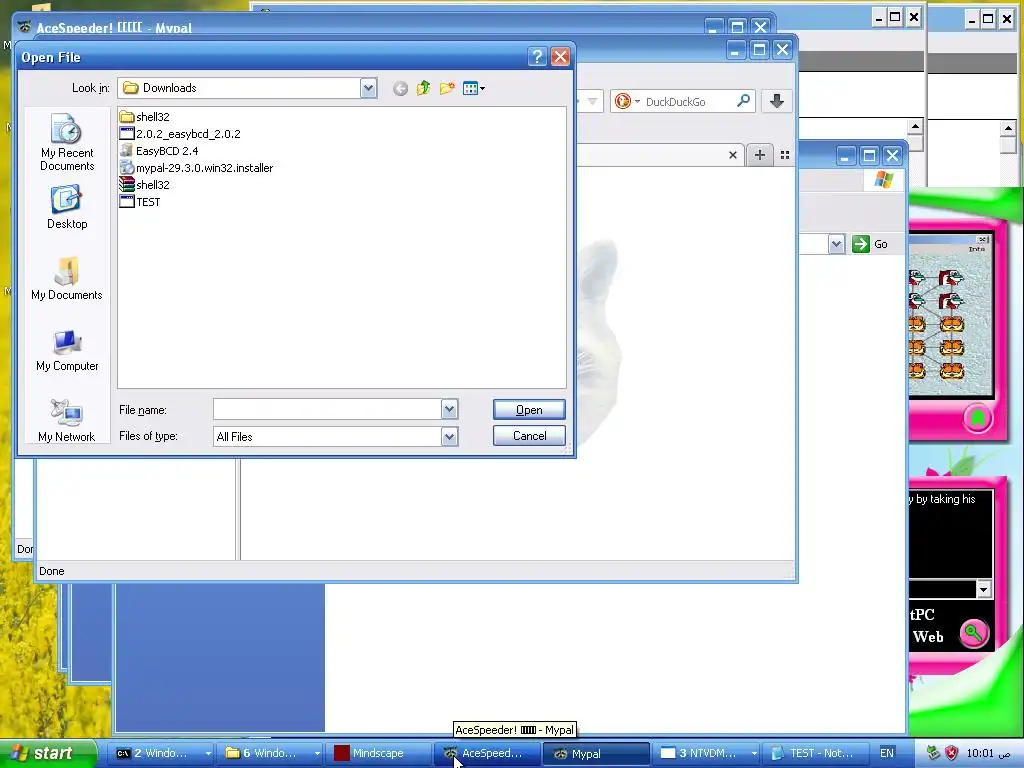The image size is (1024, 768).
Task: Switch to Mindscape taskbar button
Action: [379, 753]
